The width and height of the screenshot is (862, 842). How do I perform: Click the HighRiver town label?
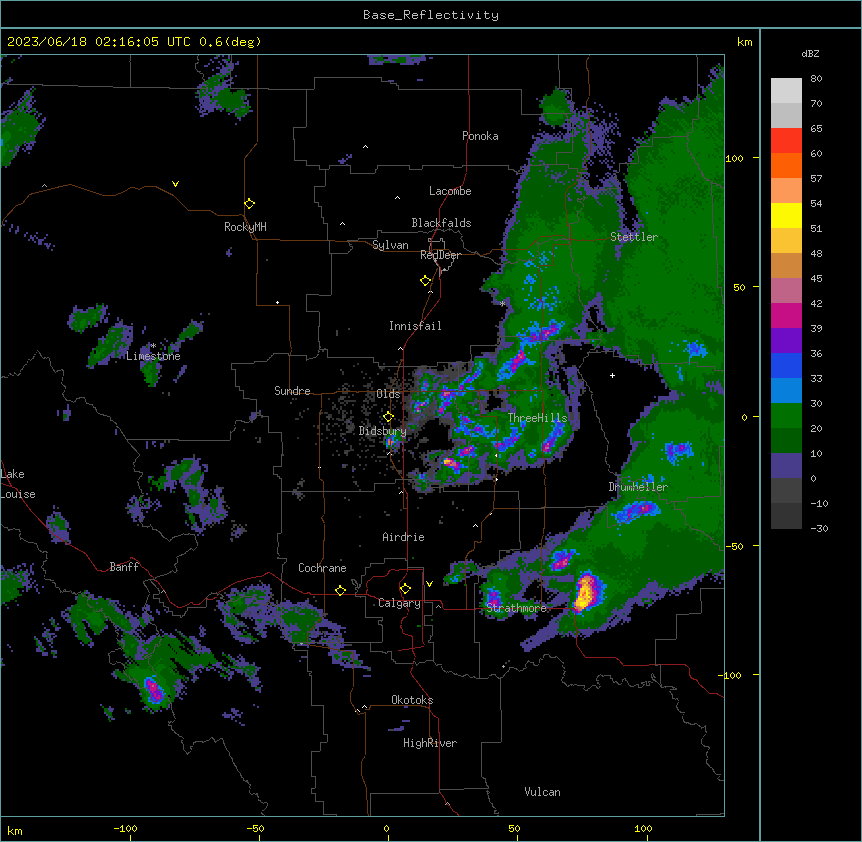pyautogui.click(x=430, y=743)
